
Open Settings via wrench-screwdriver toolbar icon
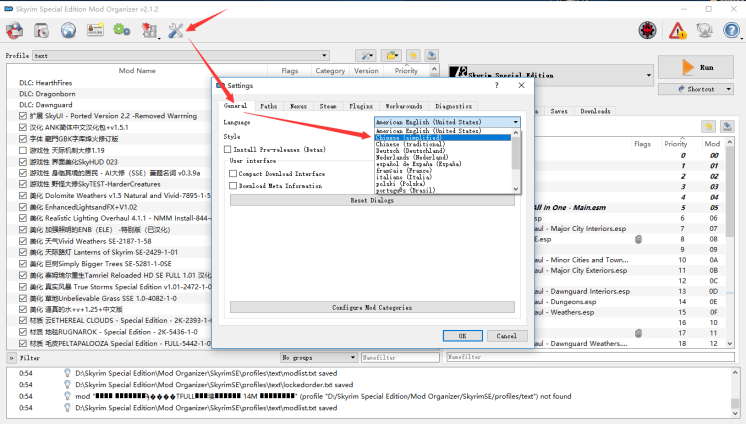tap(176, 30)
